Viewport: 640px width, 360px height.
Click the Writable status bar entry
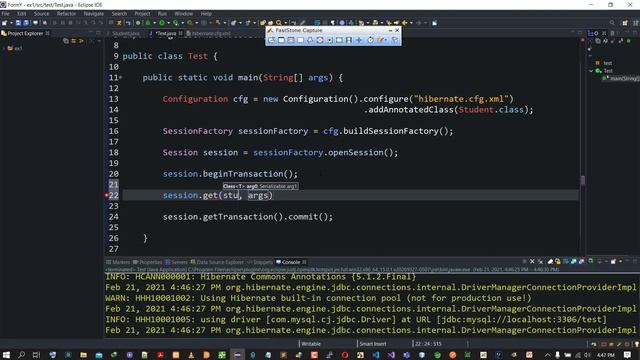[x=311, y=344]
